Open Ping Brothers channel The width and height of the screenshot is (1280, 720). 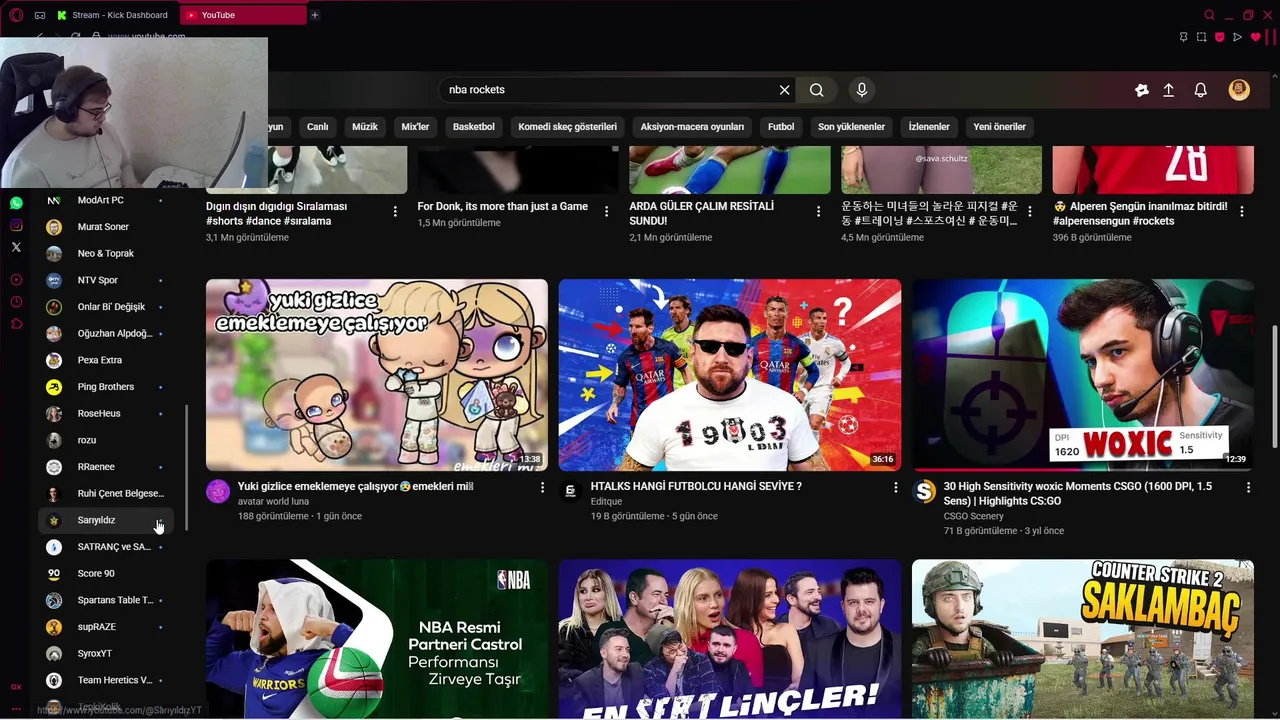tap(105, 387)
